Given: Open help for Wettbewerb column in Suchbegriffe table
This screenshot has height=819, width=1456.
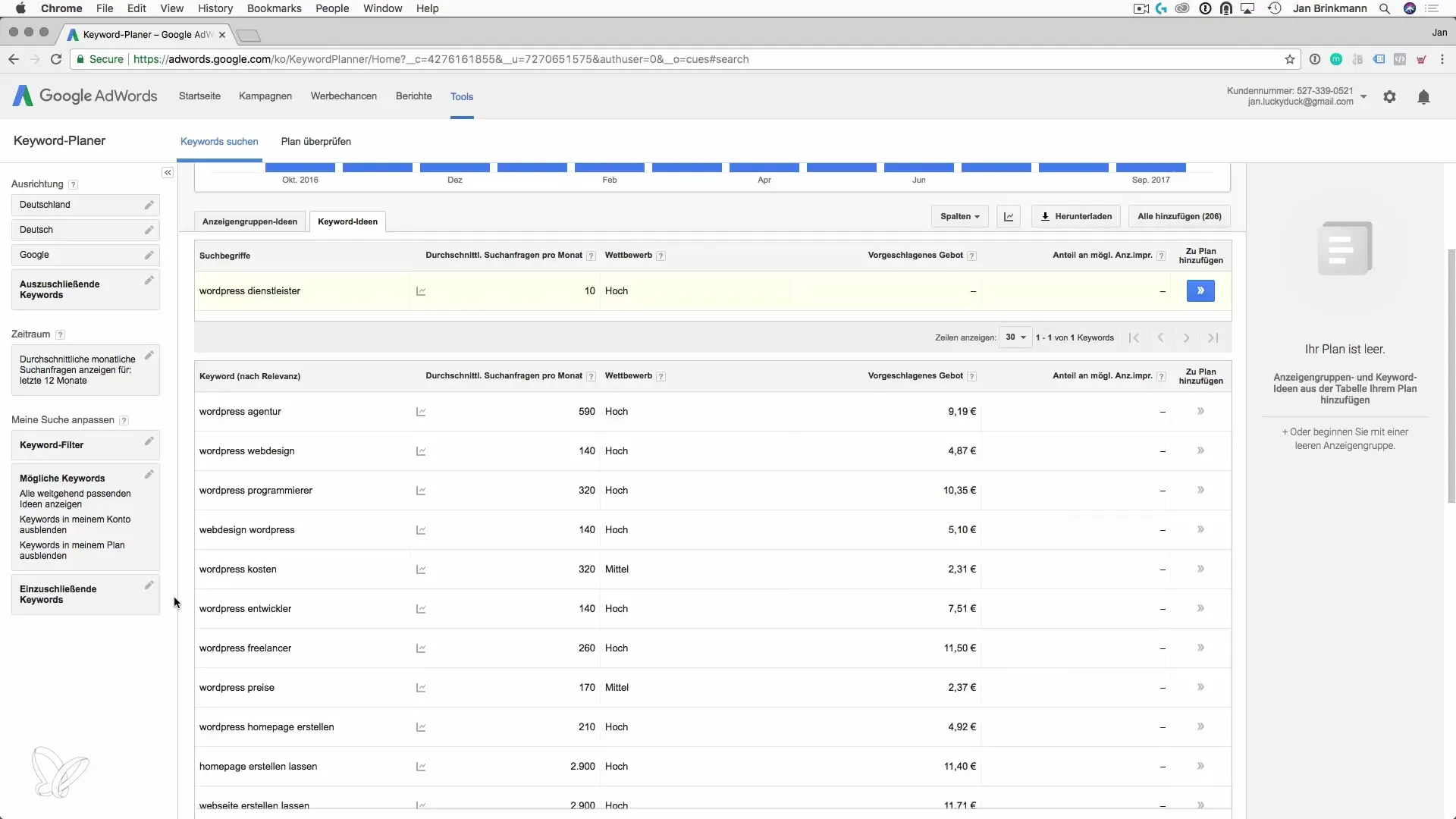Looking at the screenshot, I should coord(661,256).
